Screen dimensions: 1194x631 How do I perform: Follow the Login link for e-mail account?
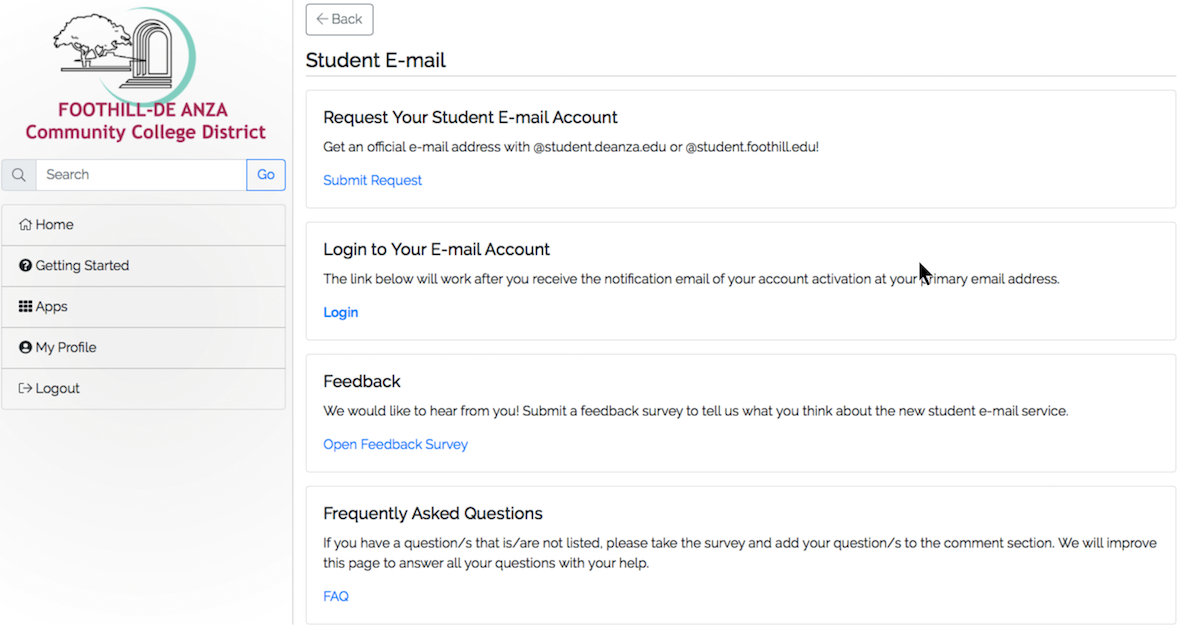tap(340, 312)
